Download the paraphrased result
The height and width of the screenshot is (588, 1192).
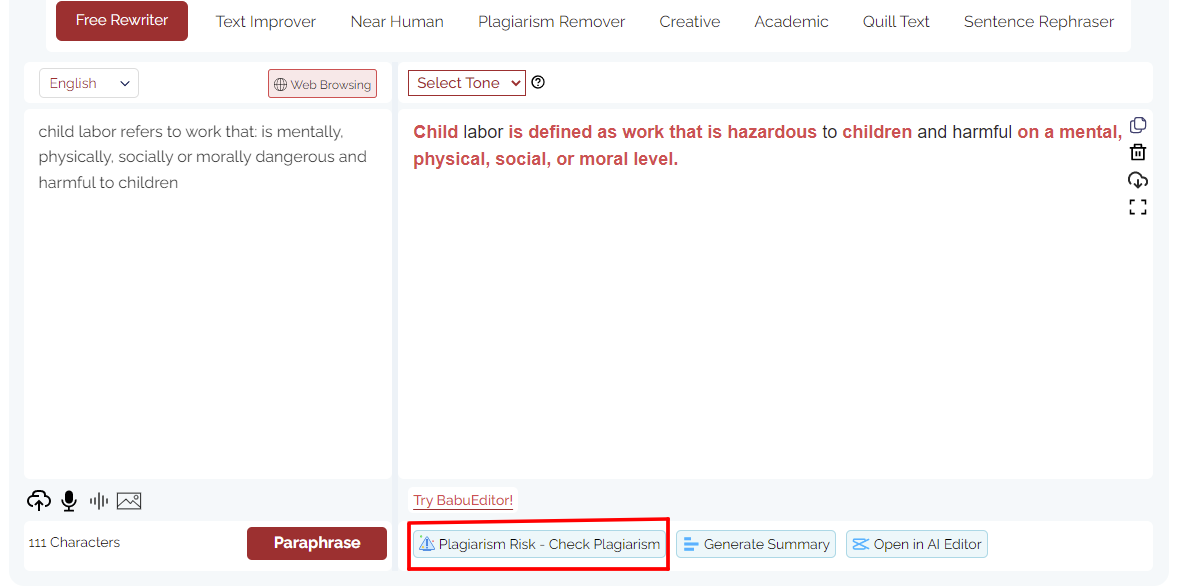pos(1138,180)
